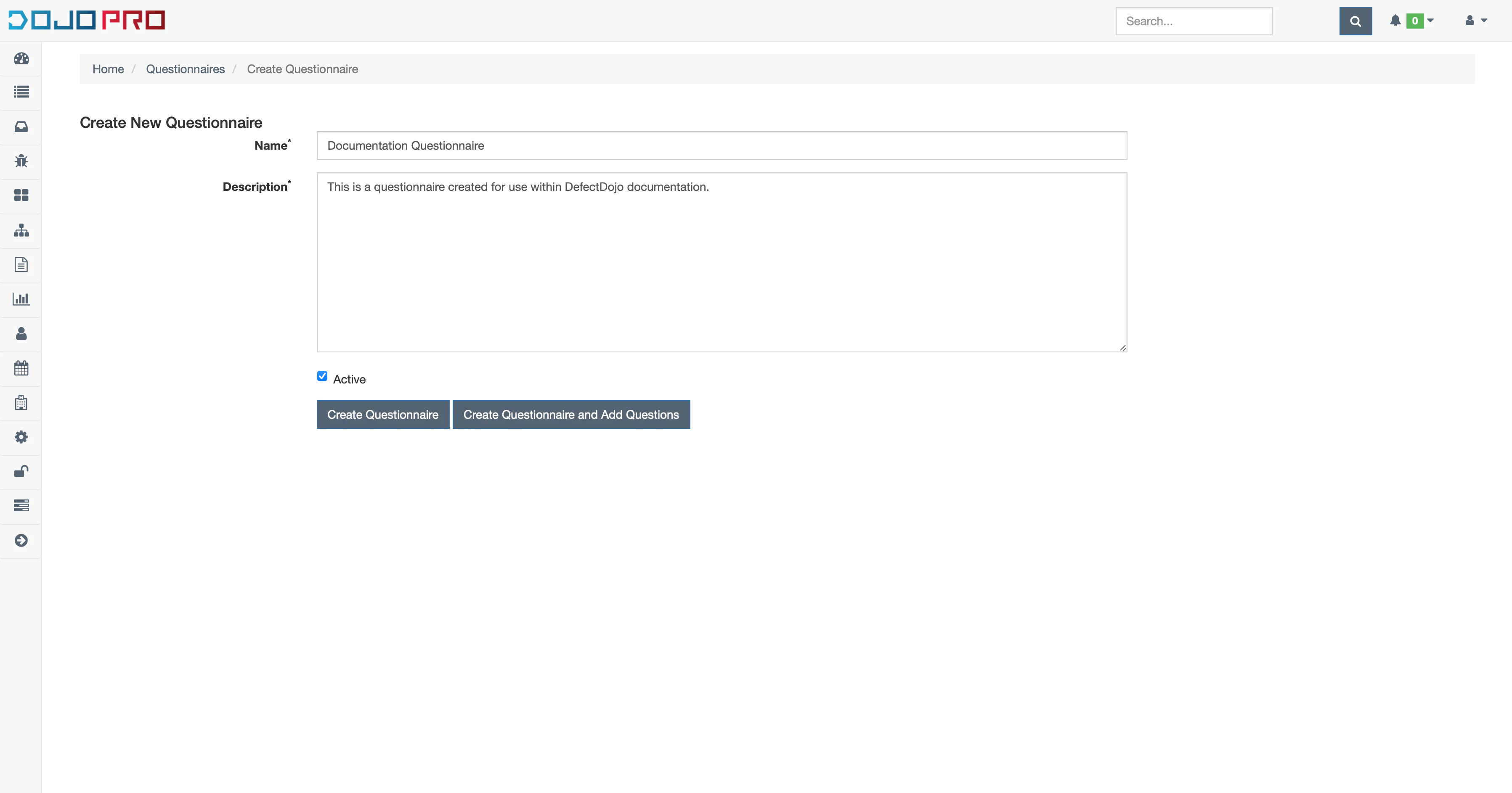Screen dimensions: 1512x793
Task: Open the Engagements inbox icon in sidebar
Action: click(x=21, y=127)
